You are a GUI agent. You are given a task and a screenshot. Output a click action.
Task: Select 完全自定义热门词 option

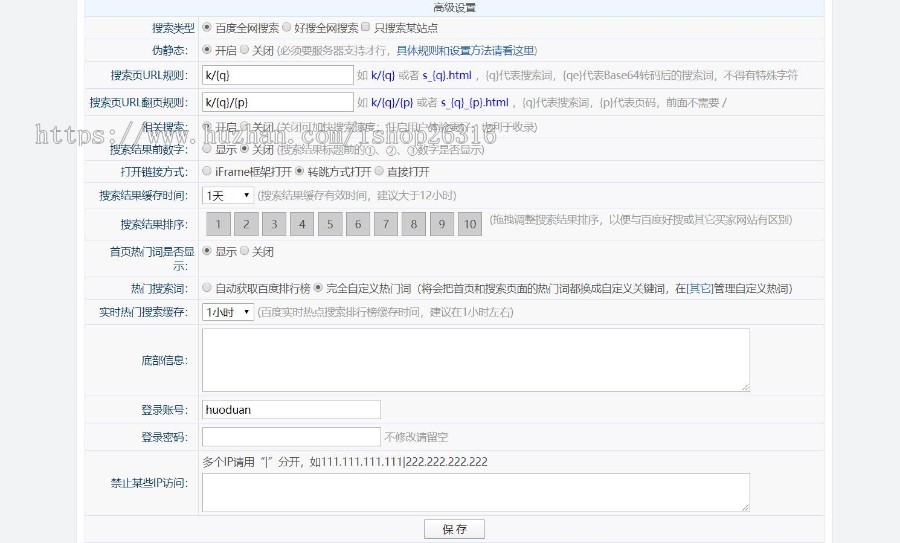click(318, 288)
